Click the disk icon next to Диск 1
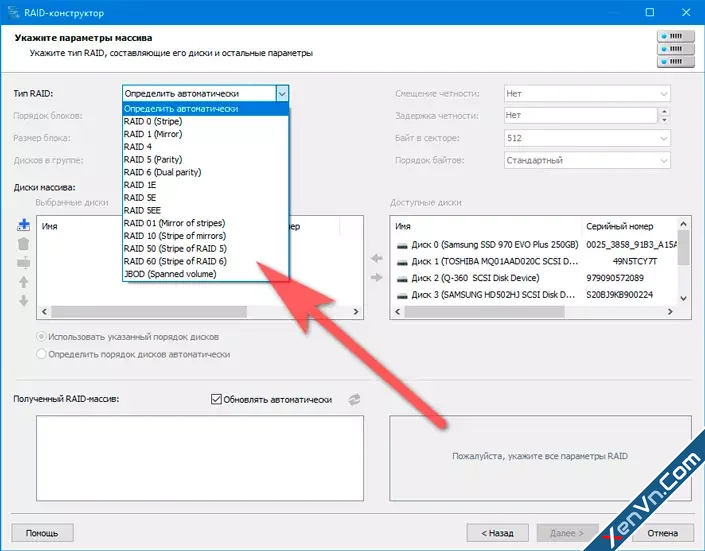Image resolution: width=705 pixels, height=551 pixels. point(402,262)
